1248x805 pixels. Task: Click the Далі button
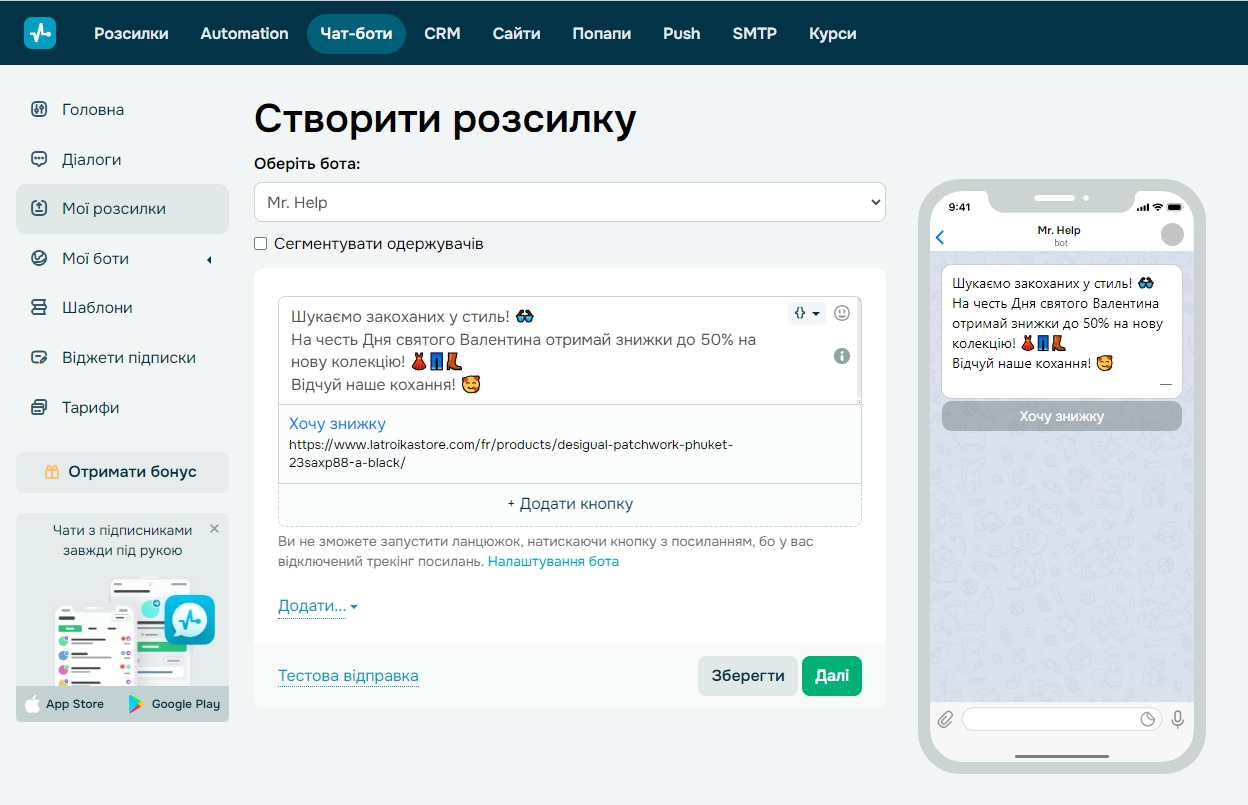click(832, 675)
